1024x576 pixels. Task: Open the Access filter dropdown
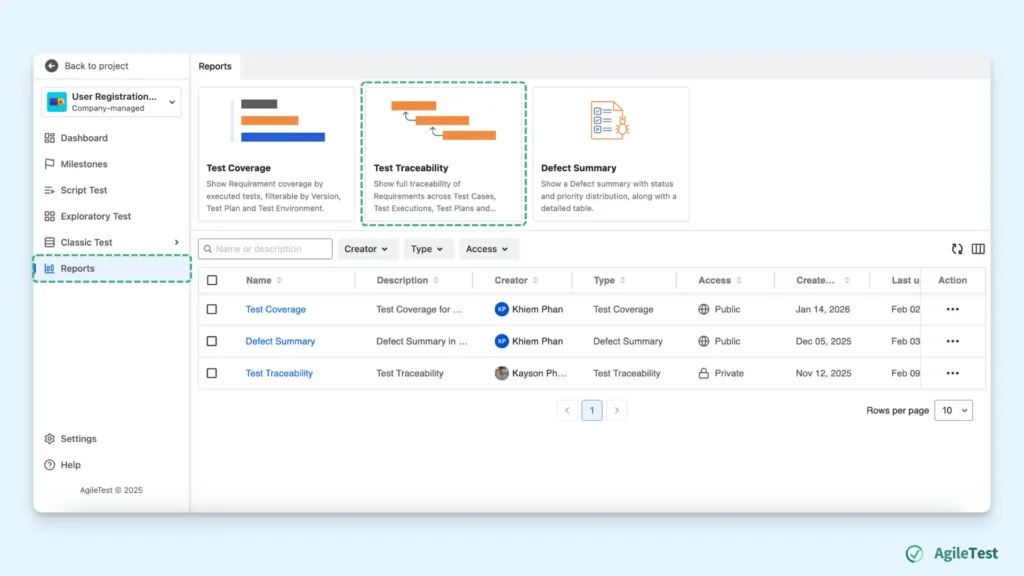click(x=487, y=249)
